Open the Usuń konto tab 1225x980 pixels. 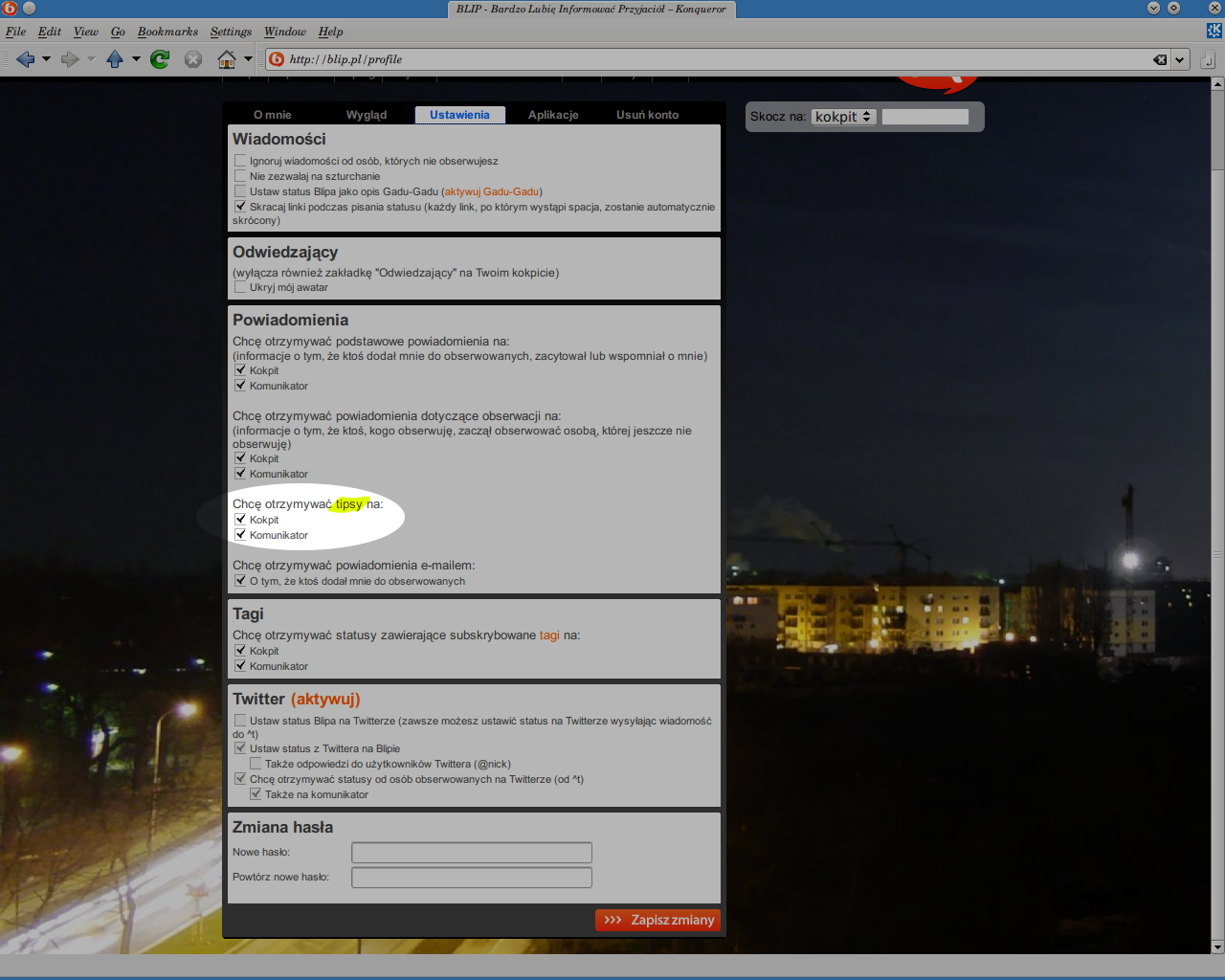coord(647,115)
